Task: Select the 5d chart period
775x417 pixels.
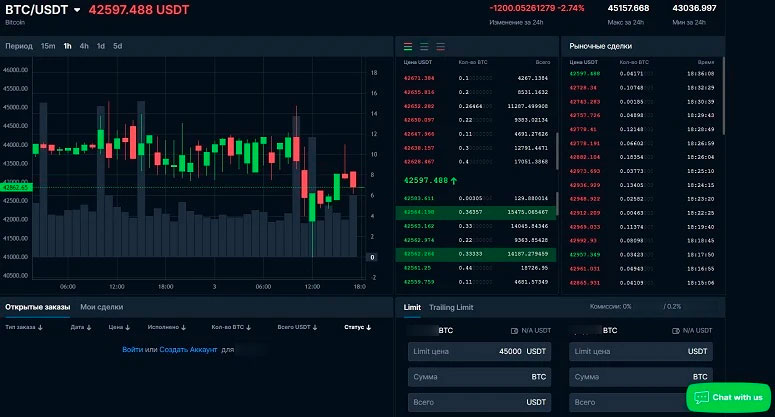Action: (117, 46)
